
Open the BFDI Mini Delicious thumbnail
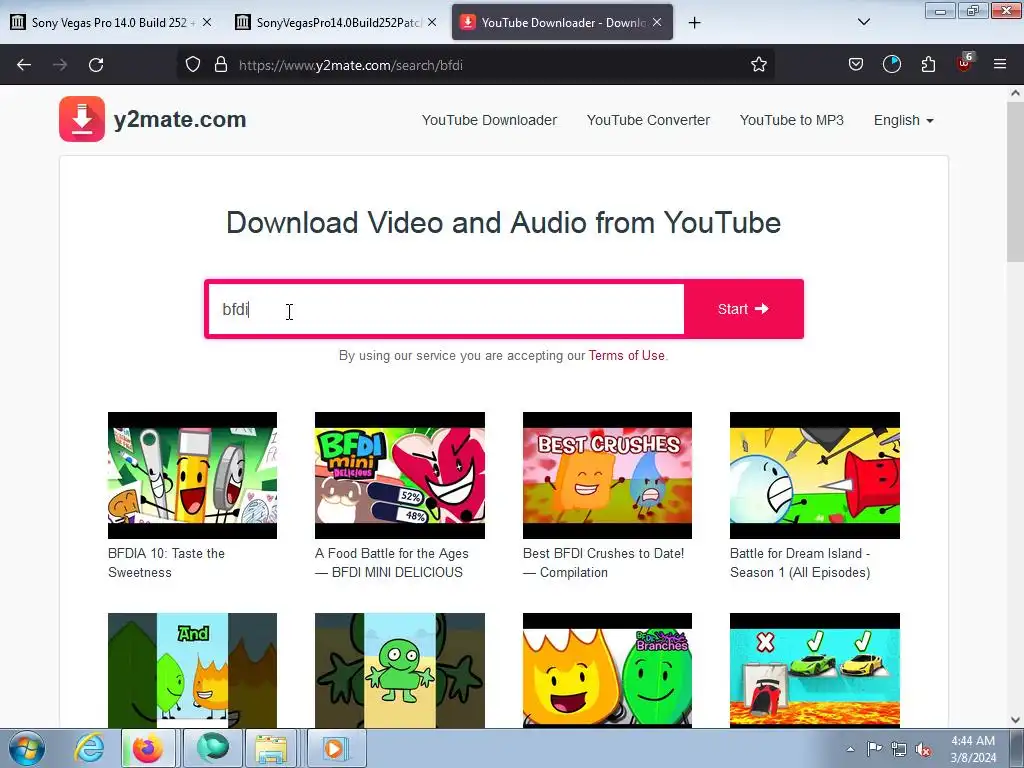point(400,475)
